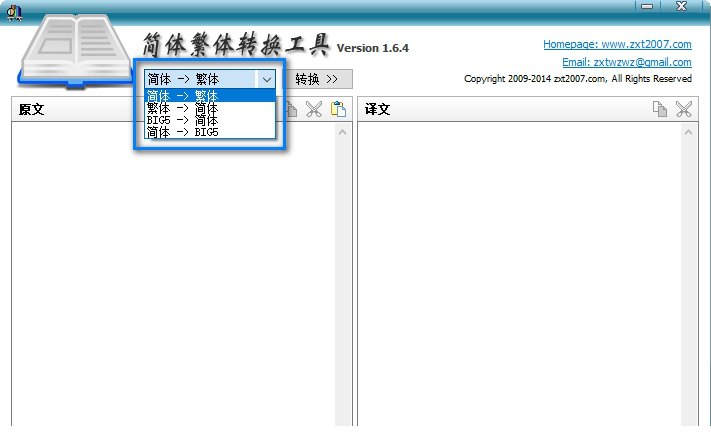
Task: Select 简体 -> 繁体 in the dropdown list
Action: click(x=210, y=96)
